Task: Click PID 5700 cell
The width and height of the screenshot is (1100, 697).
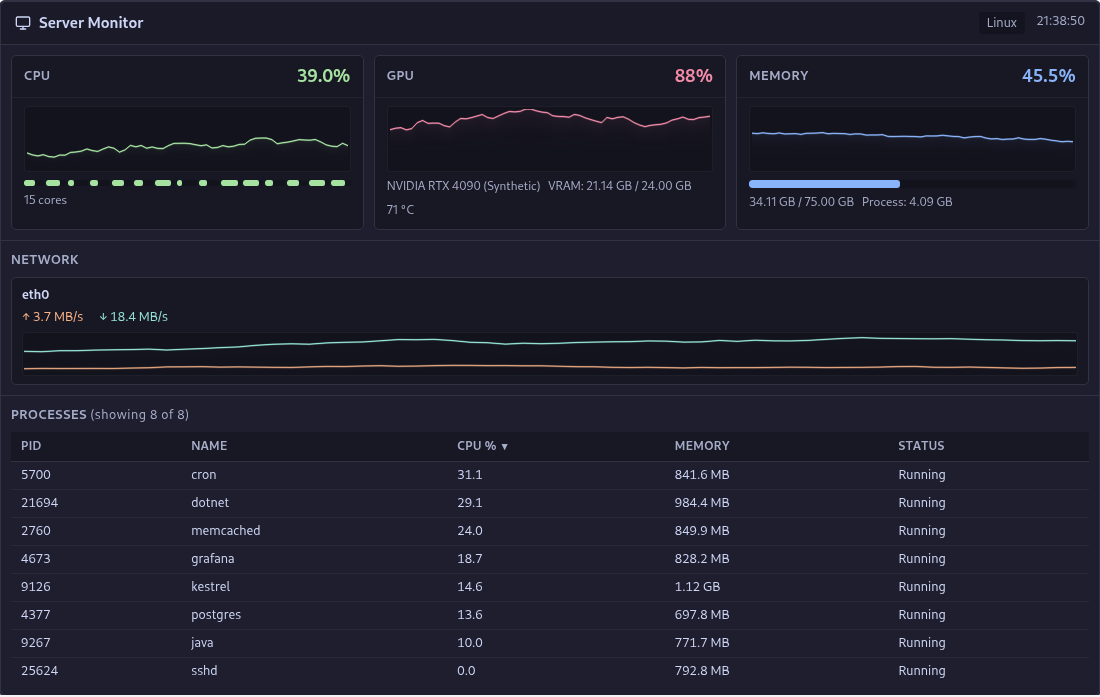Action: 36,475
